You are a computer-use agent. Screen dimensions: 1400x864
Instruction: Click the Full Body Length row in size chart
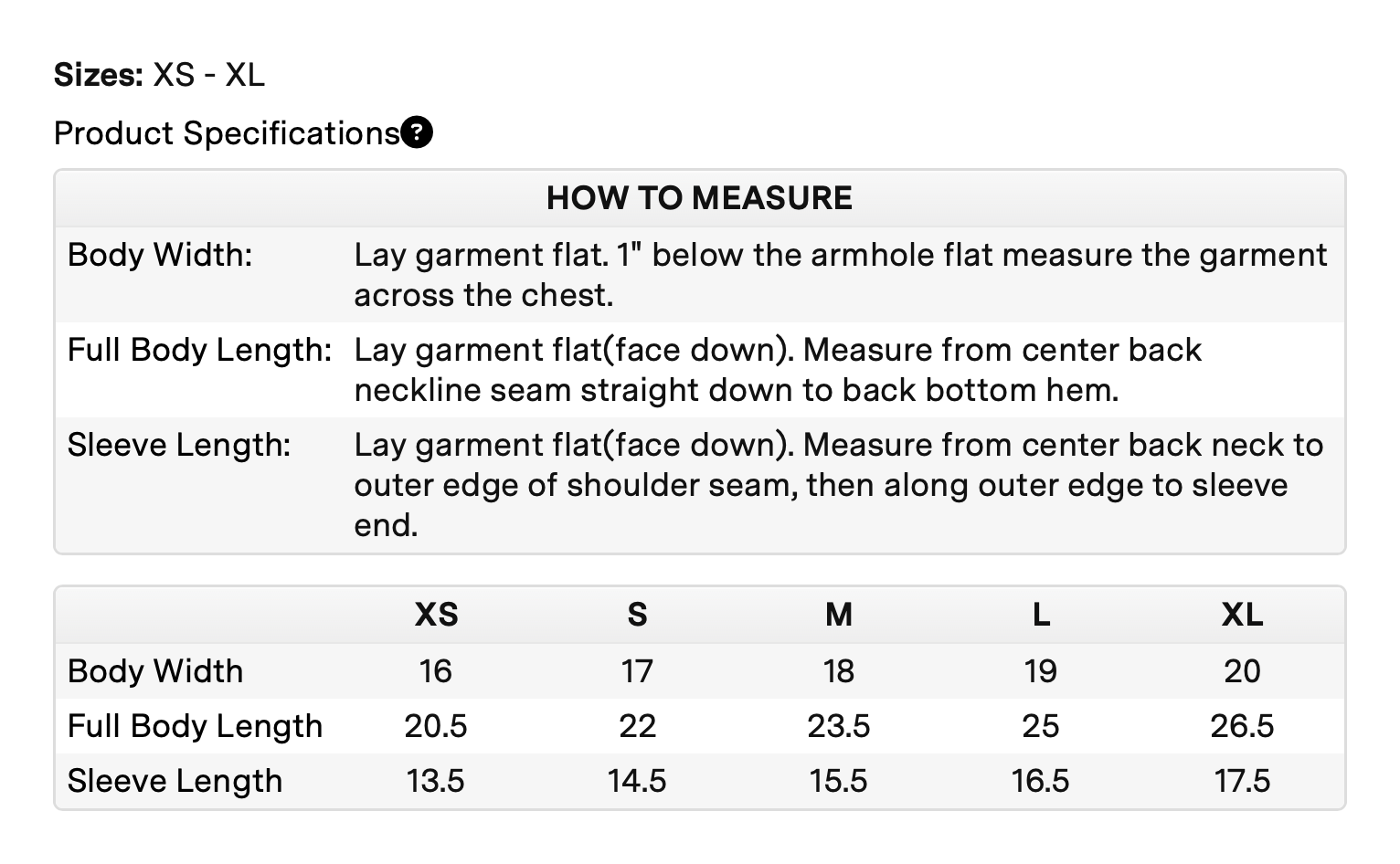[195, 726]
